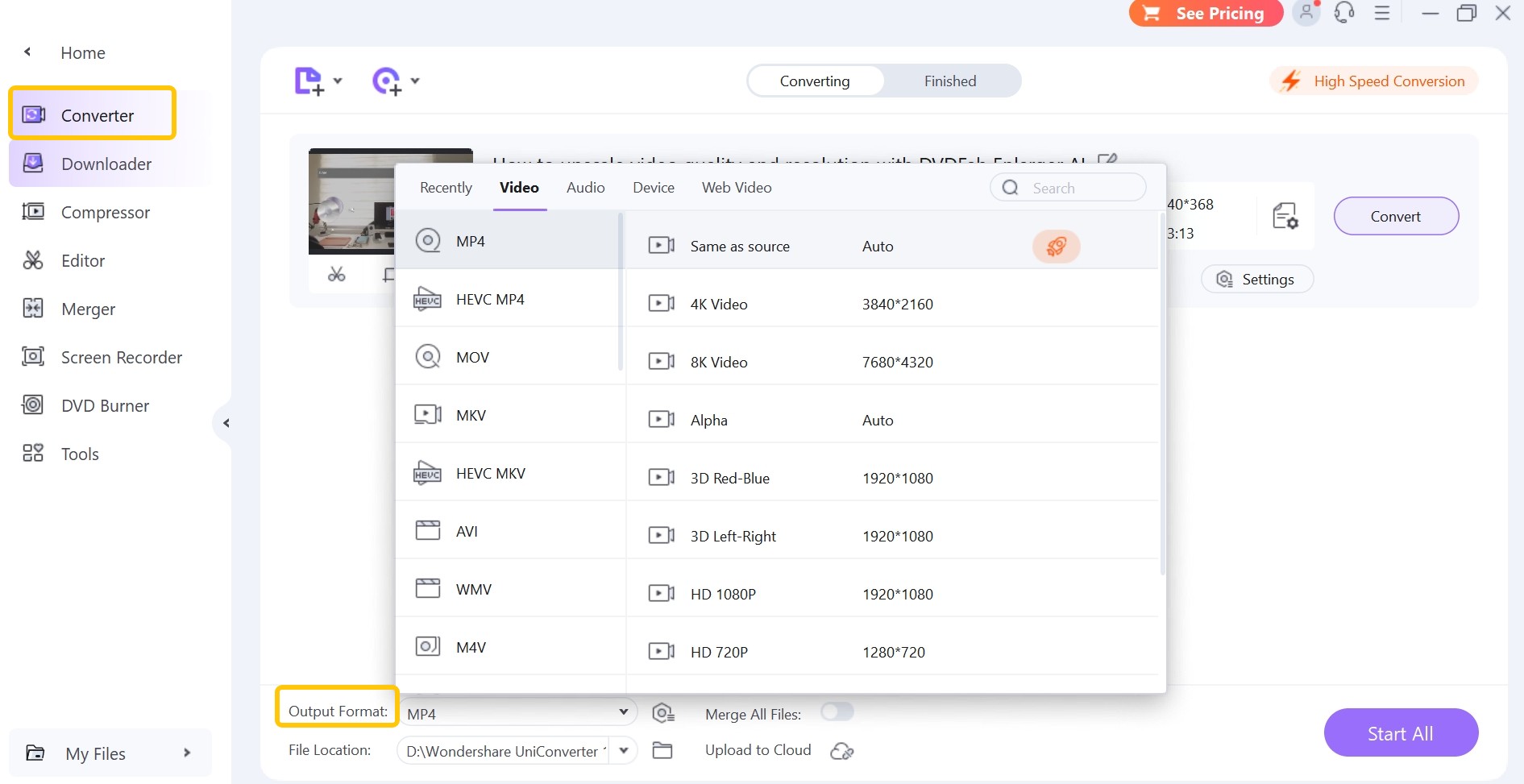Screen dimensions: 1524x784
Task: Select the Editor from the sidebar
Action: pos(82,260)
